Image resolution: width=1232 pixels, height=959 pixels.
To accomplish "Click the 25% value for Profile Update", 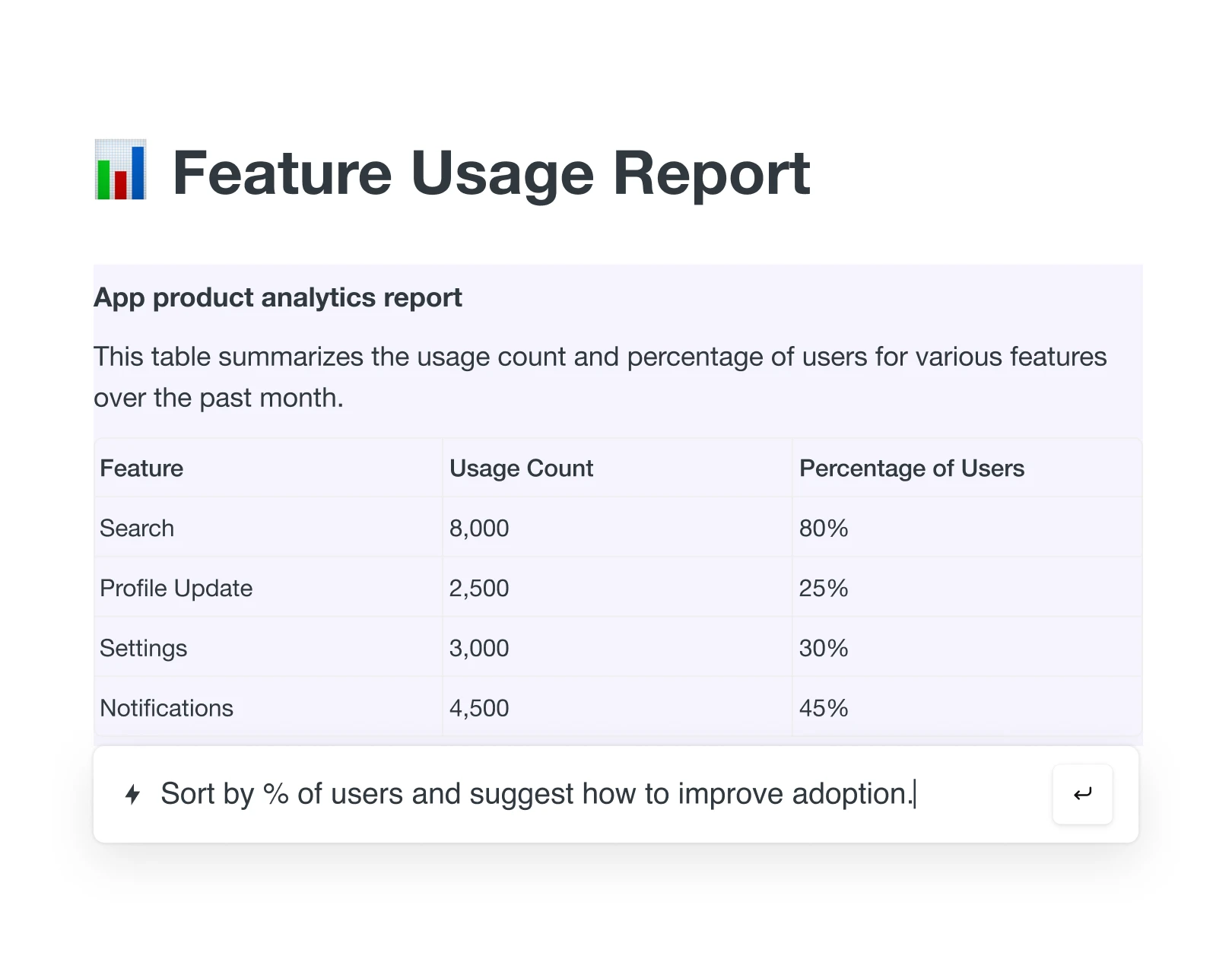I will tap(823, 587).
